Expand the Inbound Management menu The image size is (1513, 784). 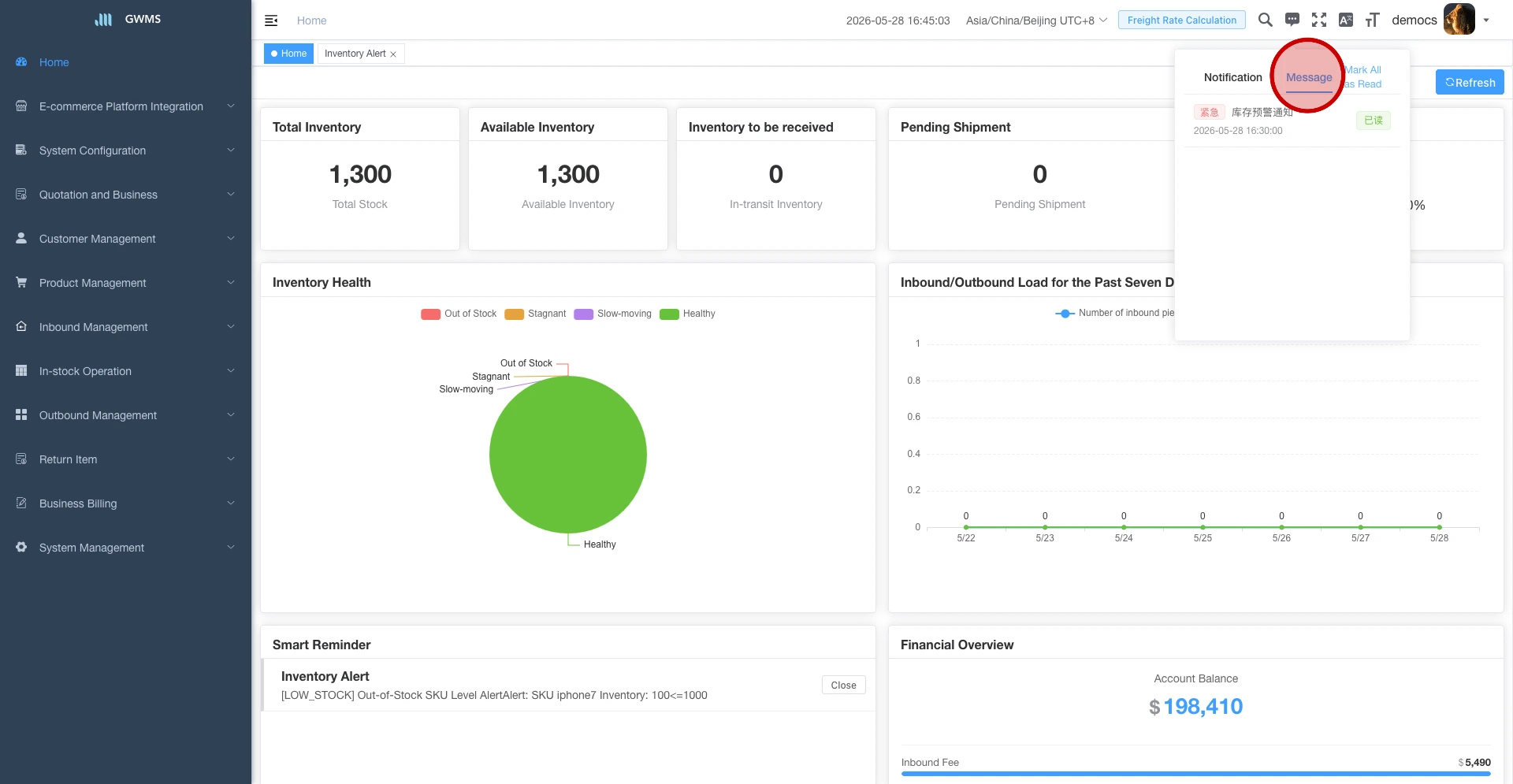pyautogui.click(x=126, y=327)
